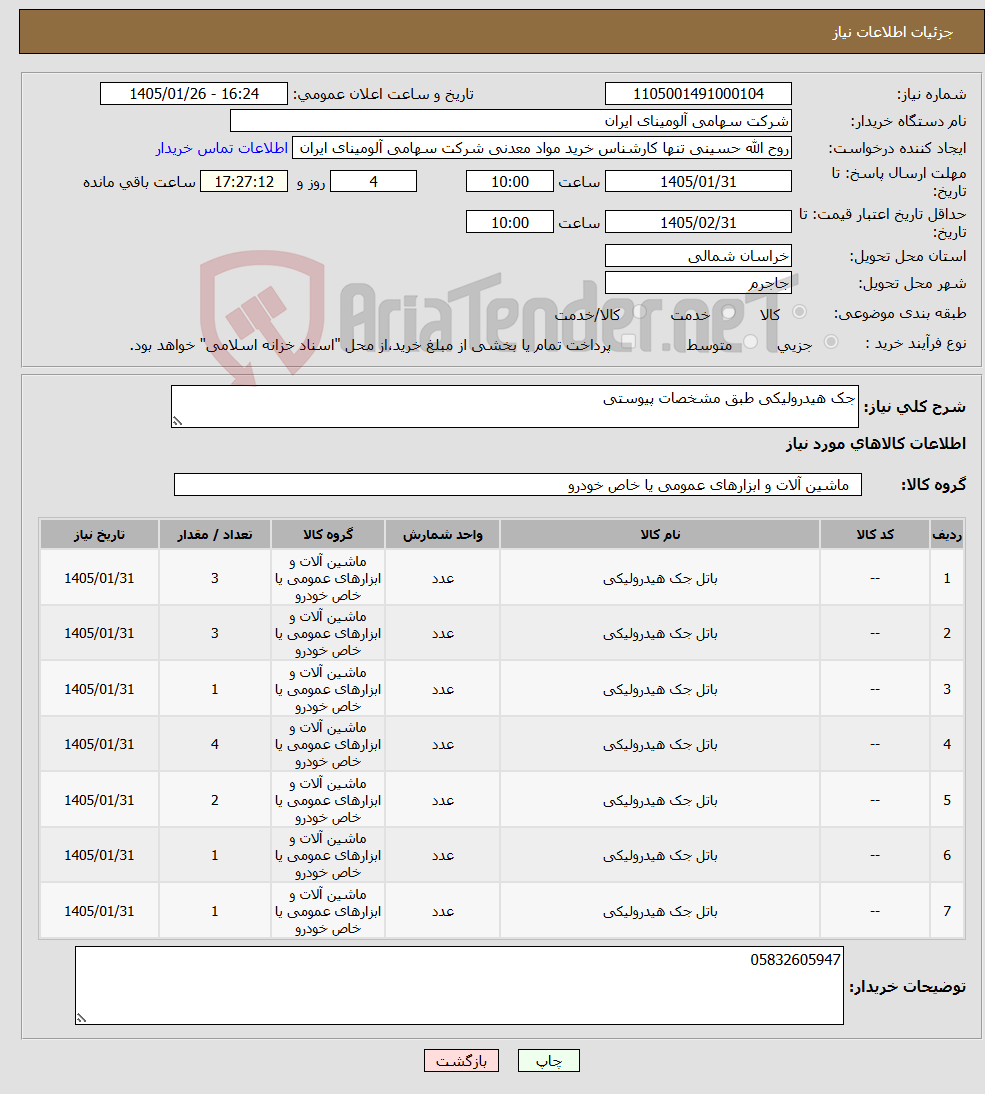
Task: Click the شهر محل تحویل field
Action: (698, 283)
